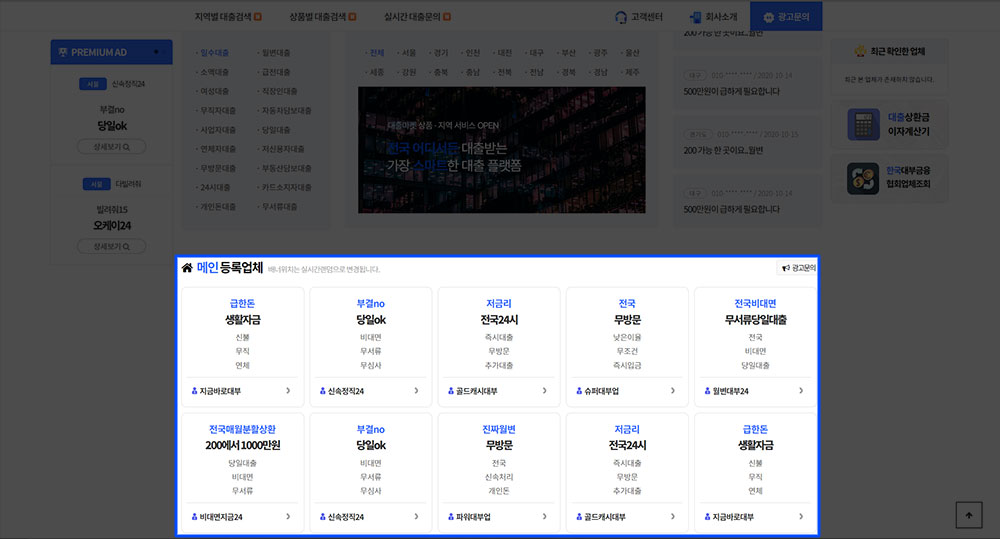1000x539 pixels.
Task: Click the home icon beside 메인 등록업체
Action: [187, 268]
